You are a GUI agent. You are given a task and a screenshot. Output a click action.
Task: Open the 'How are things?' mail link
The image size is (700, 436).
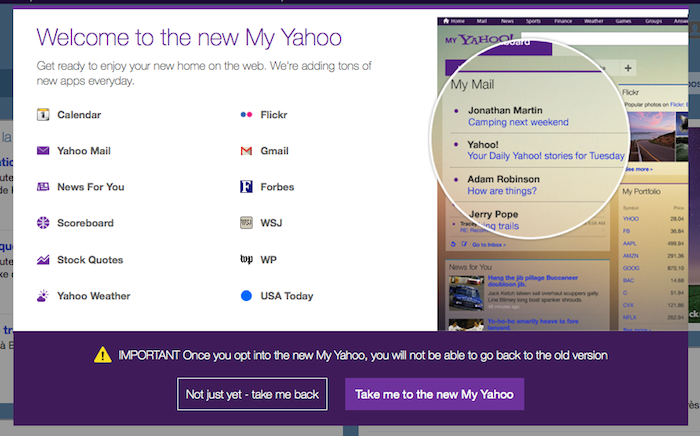(x=502, y=191)
